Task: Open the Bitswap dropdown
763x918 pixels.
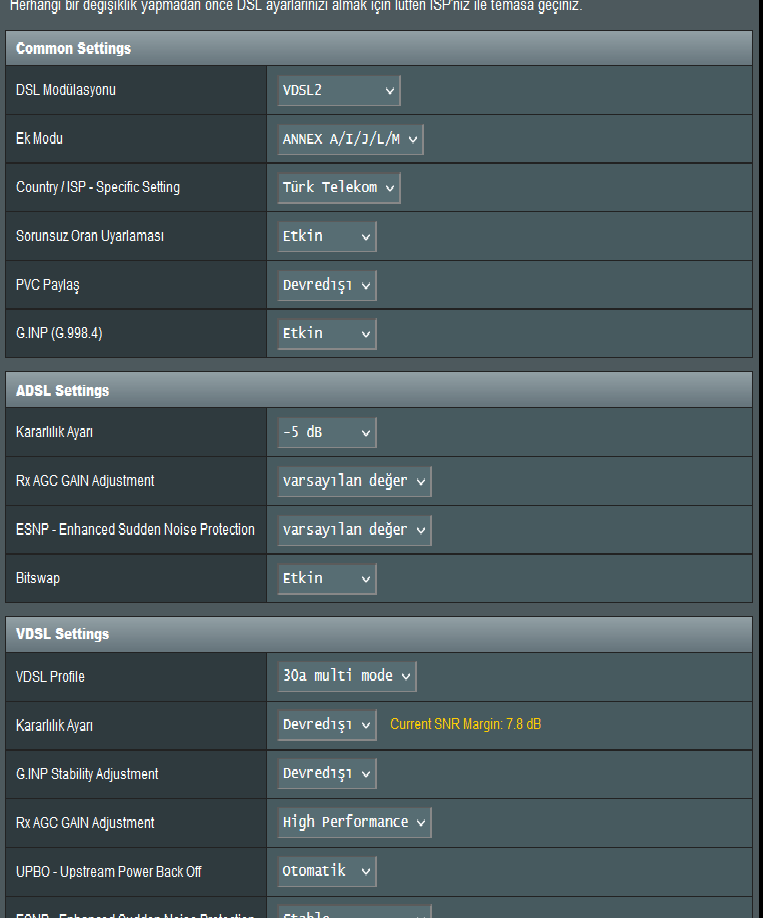Action: (x=327, y=578)
